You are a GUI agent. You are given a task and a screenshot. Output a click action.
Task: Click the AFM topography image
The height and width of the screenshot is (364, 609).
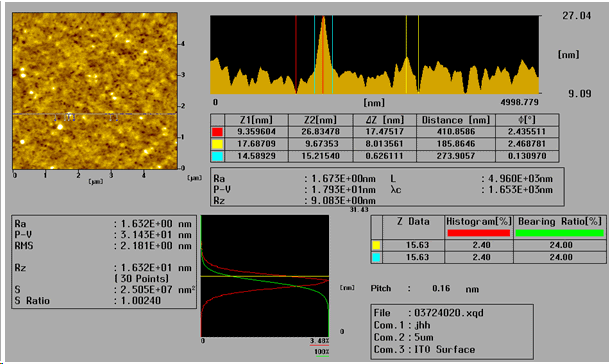click(x=95, y=91)
